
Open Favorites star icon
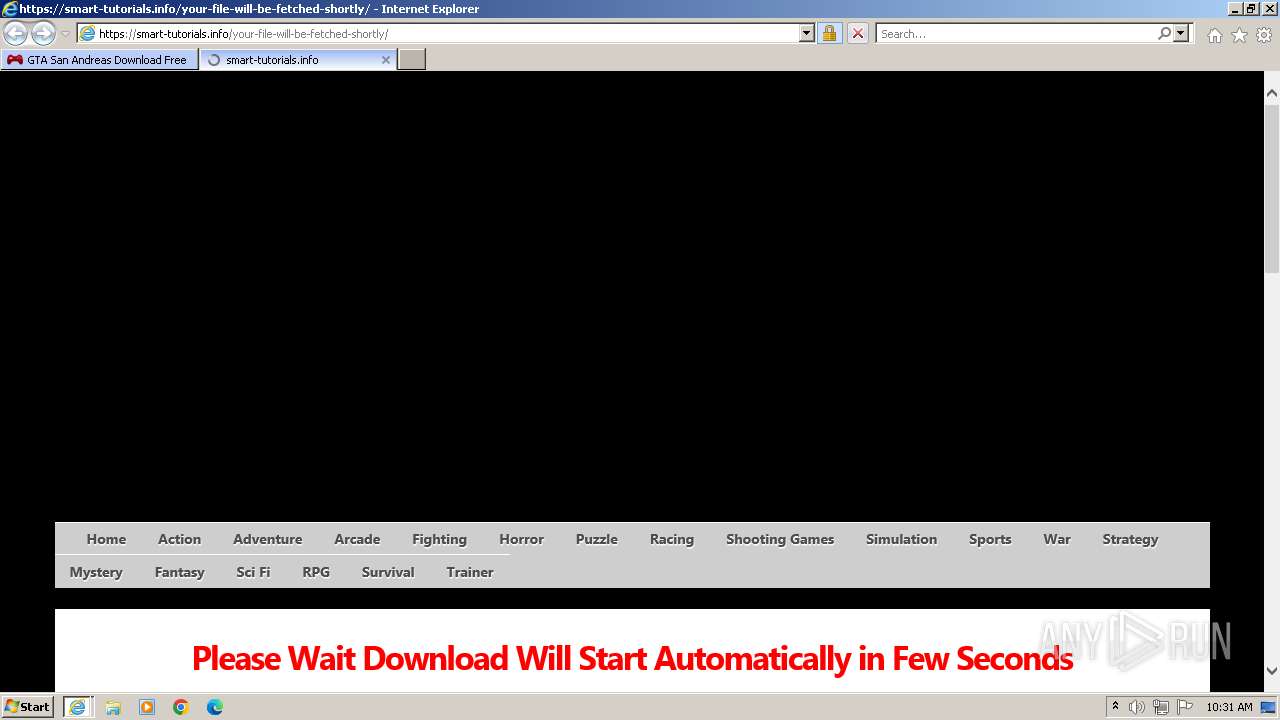click(1239, 35)
